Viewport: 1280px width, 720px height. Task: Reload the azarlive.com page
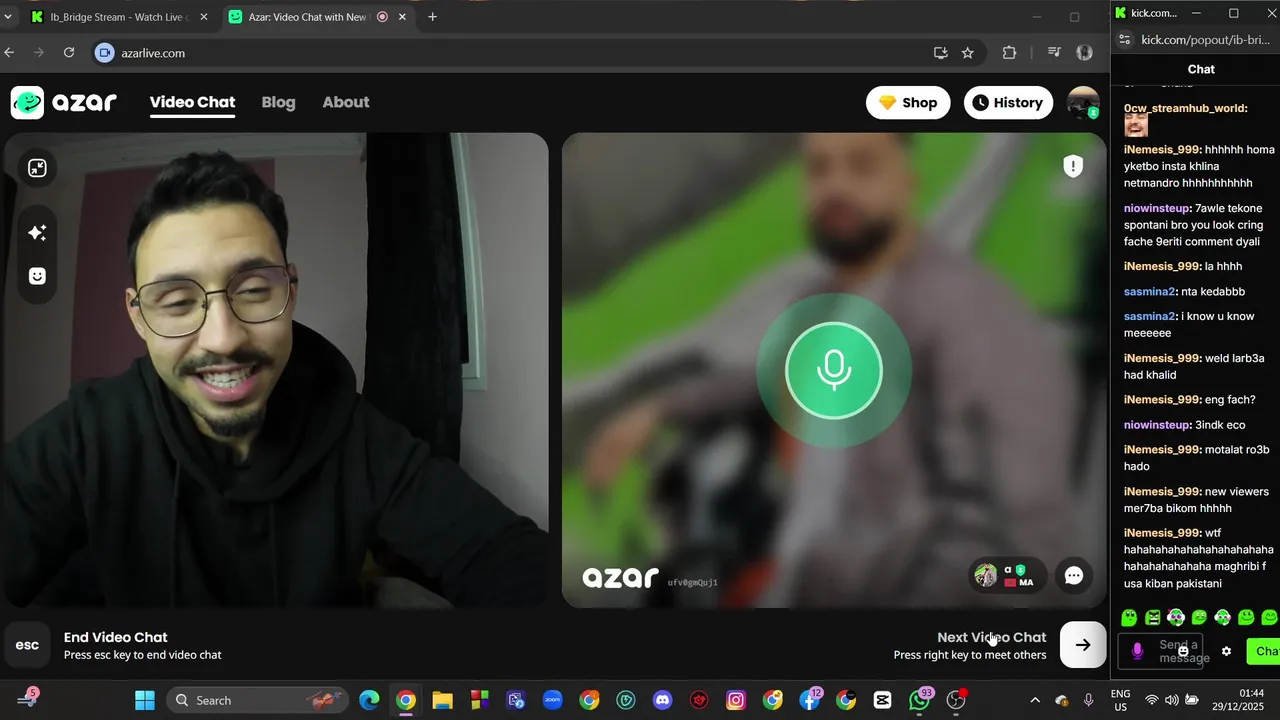coord(69,53)
